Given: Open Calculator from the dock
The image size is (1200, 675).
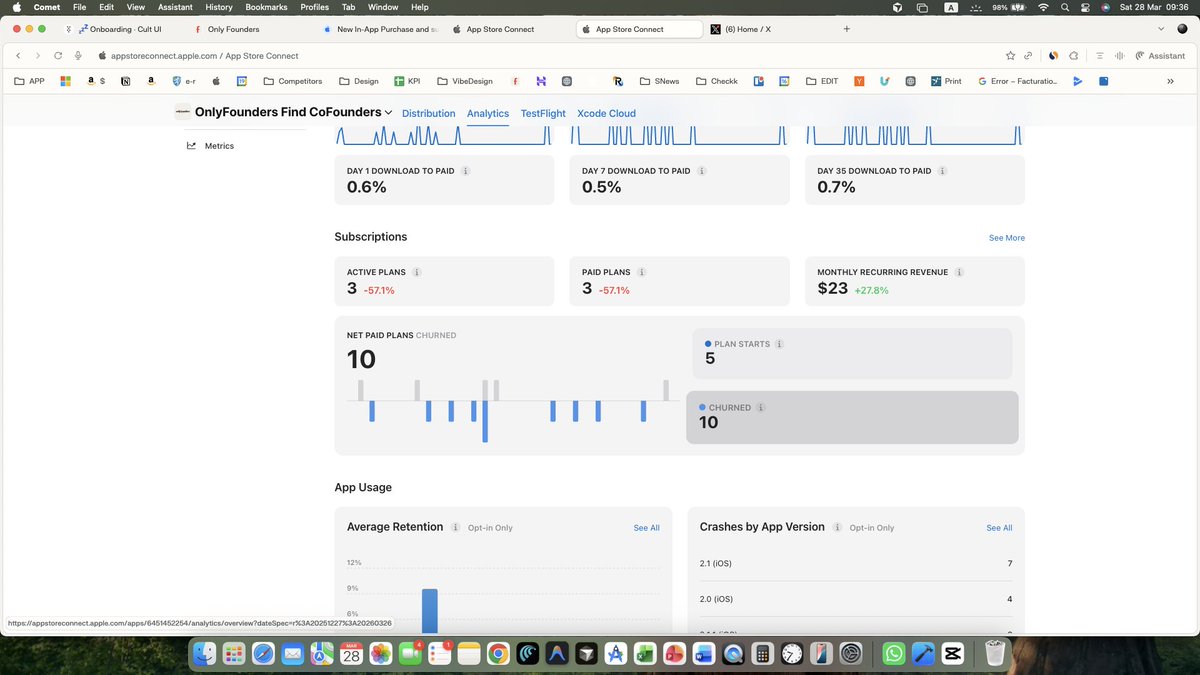Looking at the screenshot, I should (x=762, y=654).
